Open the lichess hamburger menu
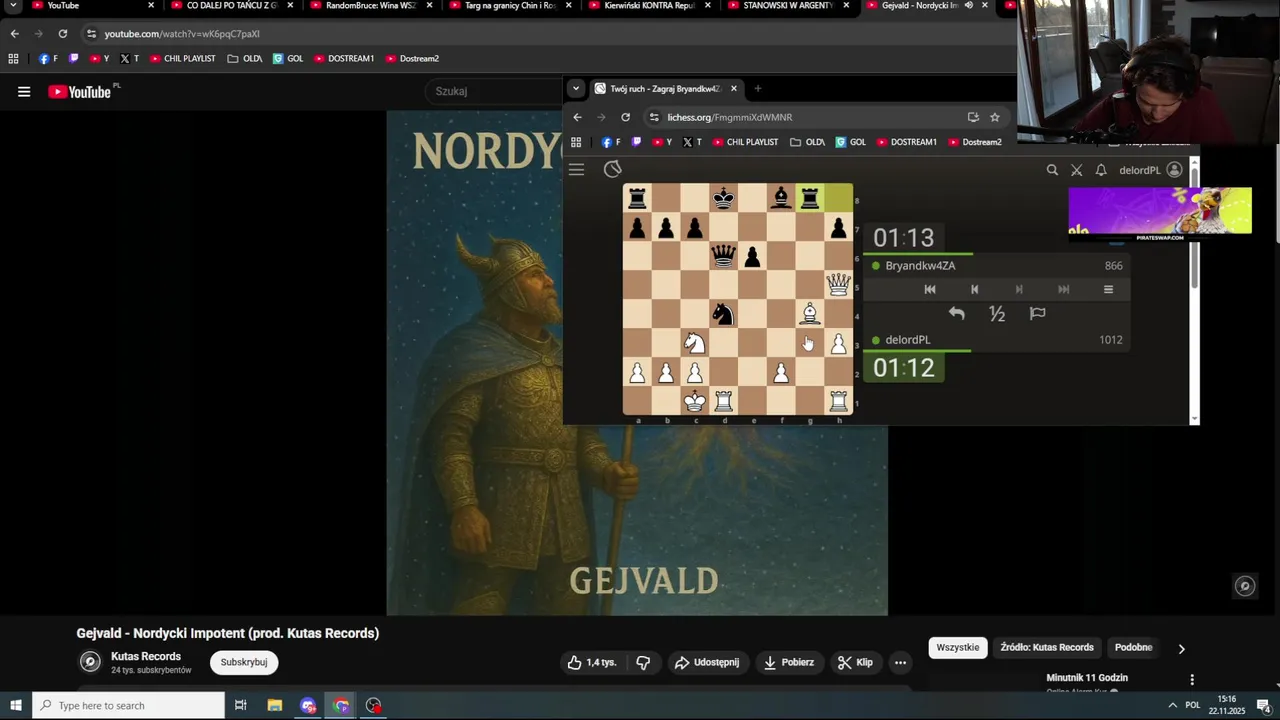The width and height of the screenshot is (1280, 720). [577, 170]
